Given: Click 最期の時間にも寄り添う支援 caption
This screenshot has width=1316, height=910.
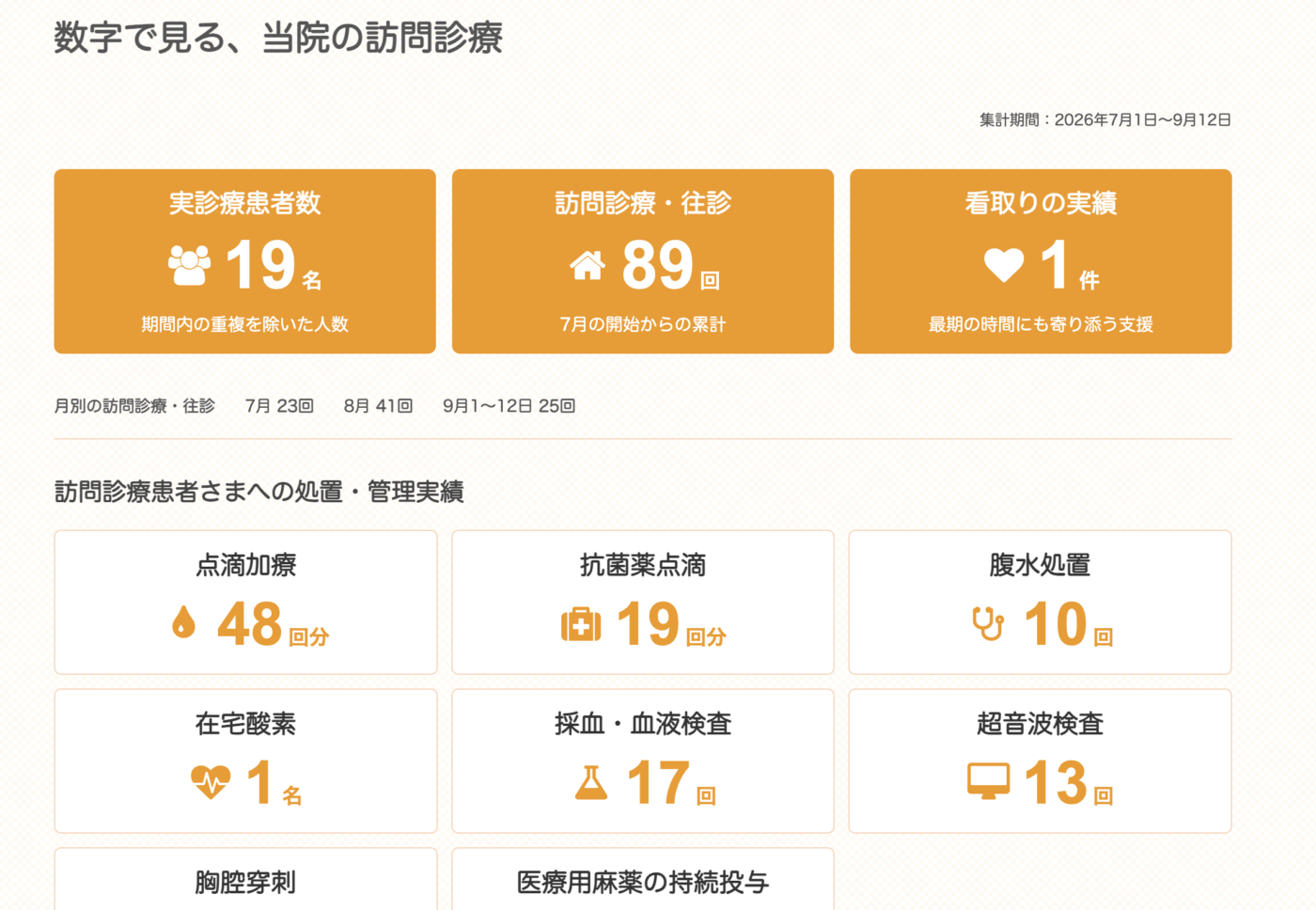Looking at the screenshot, I should click(x=1042, y=324).
